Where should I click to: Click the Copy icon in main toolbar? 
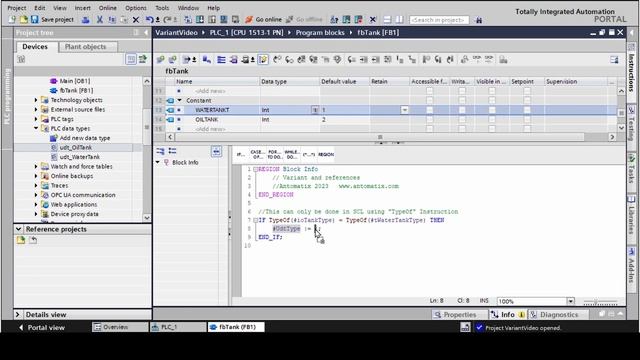click(112, 20)
